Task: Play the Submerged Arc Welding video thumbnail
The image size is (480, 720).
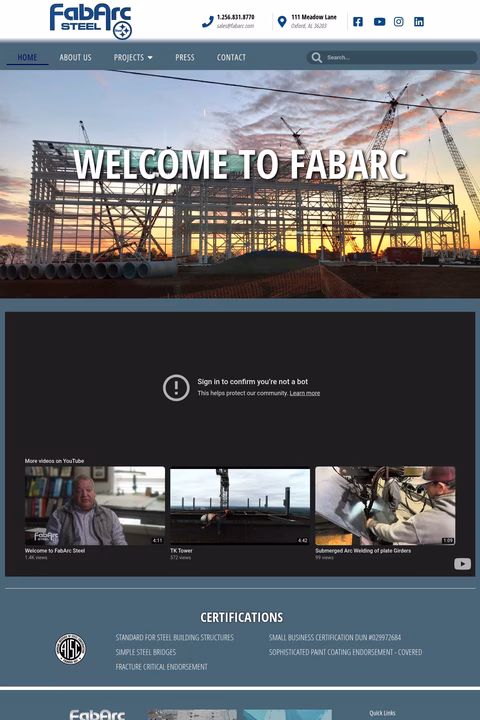Action: coord(385,506)
